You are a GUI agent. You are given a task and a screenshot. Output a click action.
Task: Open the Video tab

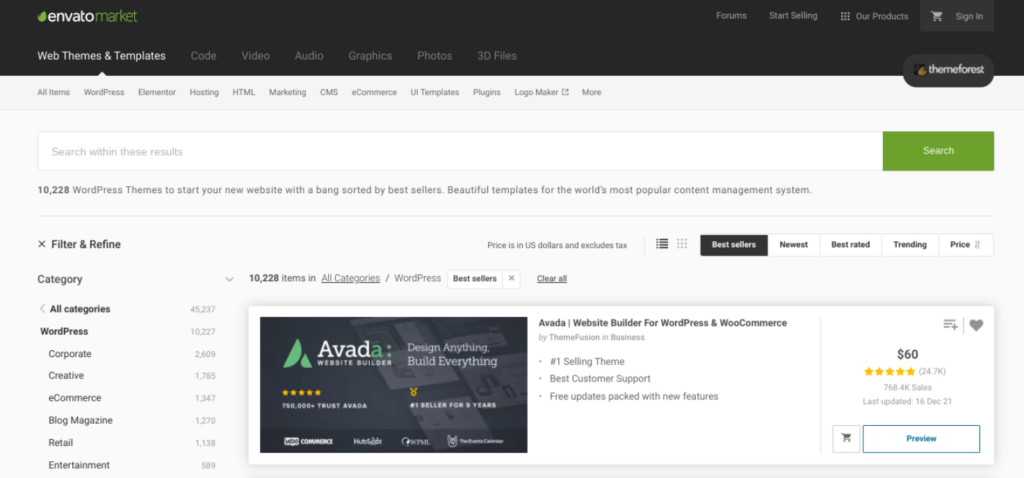pyautogui.click(x=255, y=56)
